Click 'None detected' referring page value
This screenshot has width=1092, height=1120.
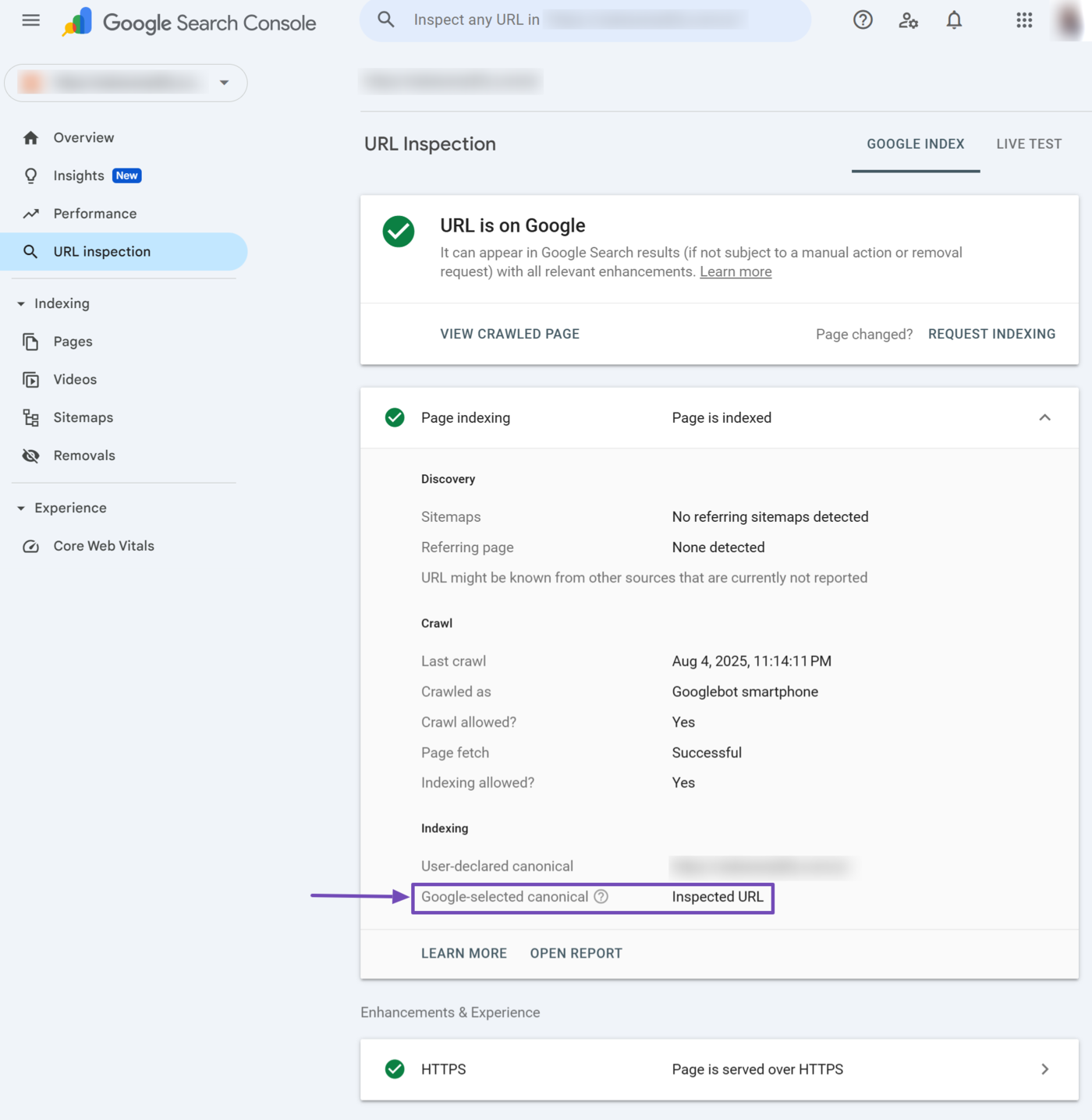[718, 548]
